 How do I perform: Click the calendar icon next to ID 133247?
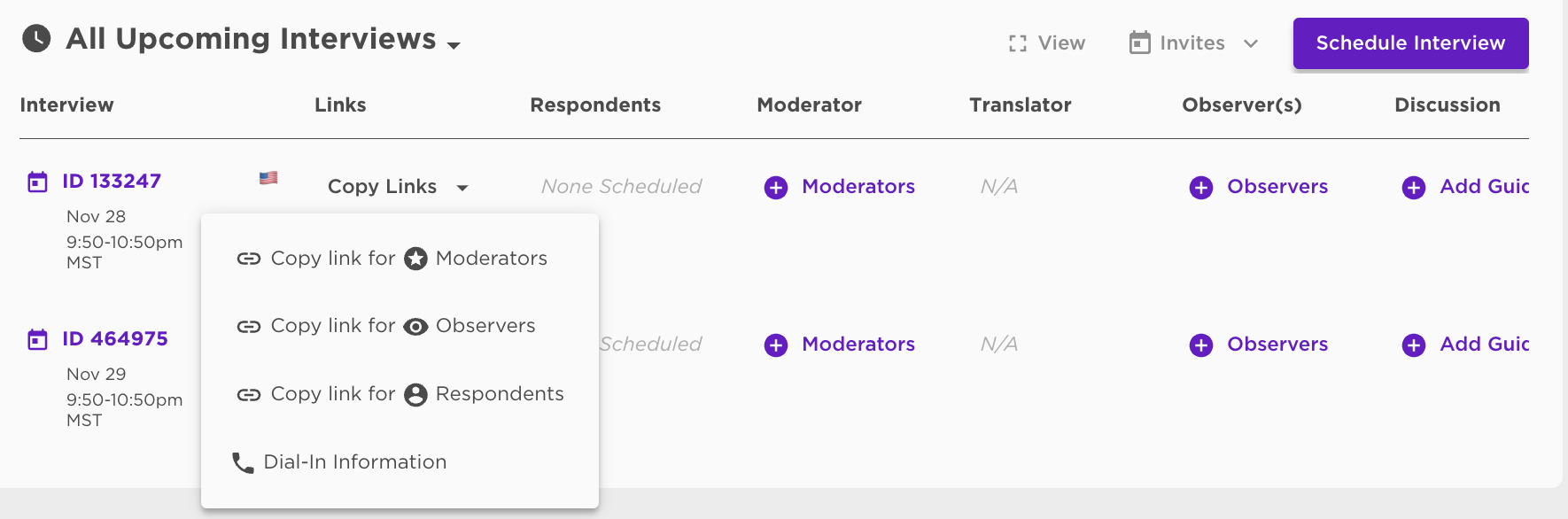[37, 182]
